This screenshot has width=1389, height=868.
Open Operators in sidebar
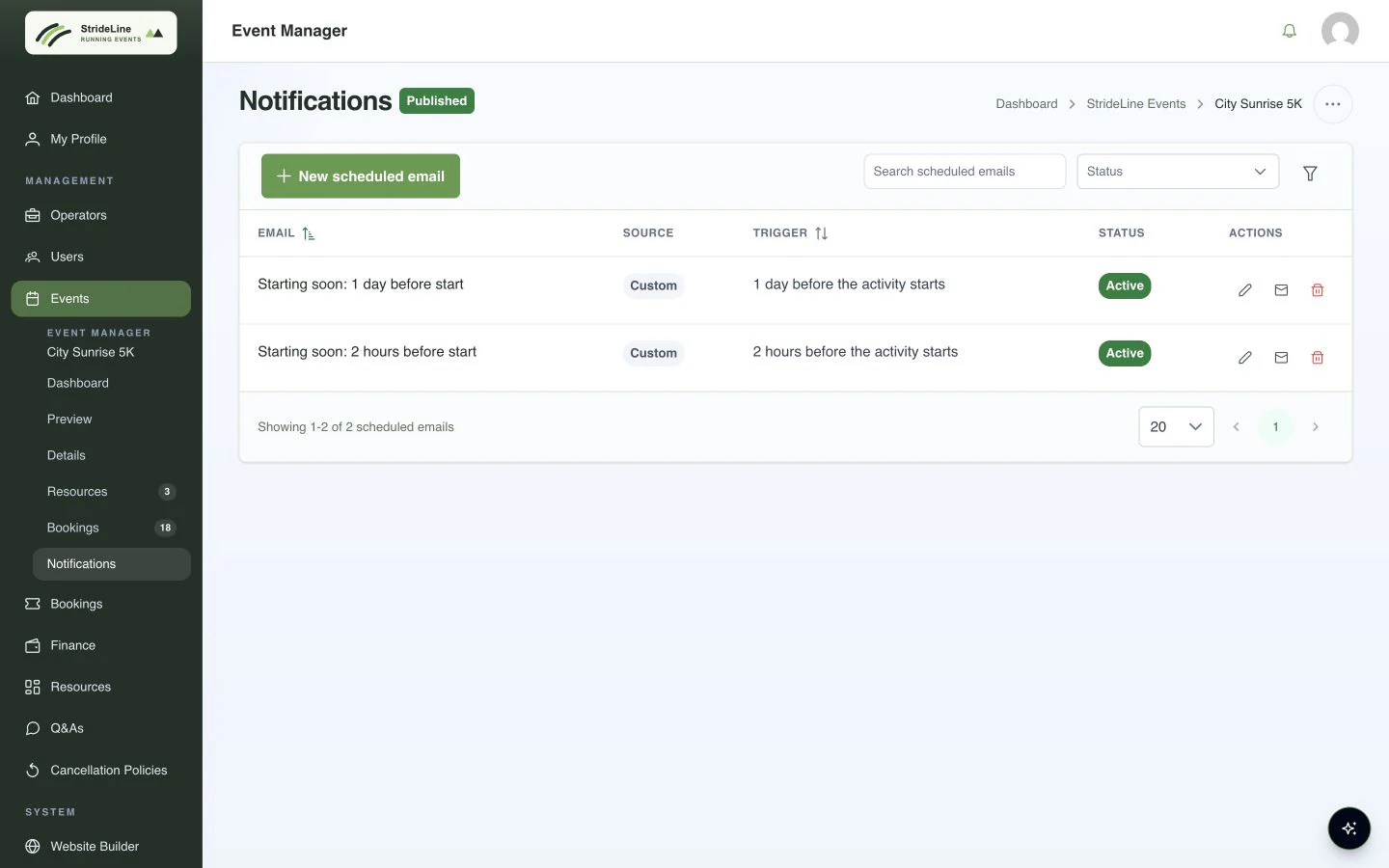[x=101, y=215]
